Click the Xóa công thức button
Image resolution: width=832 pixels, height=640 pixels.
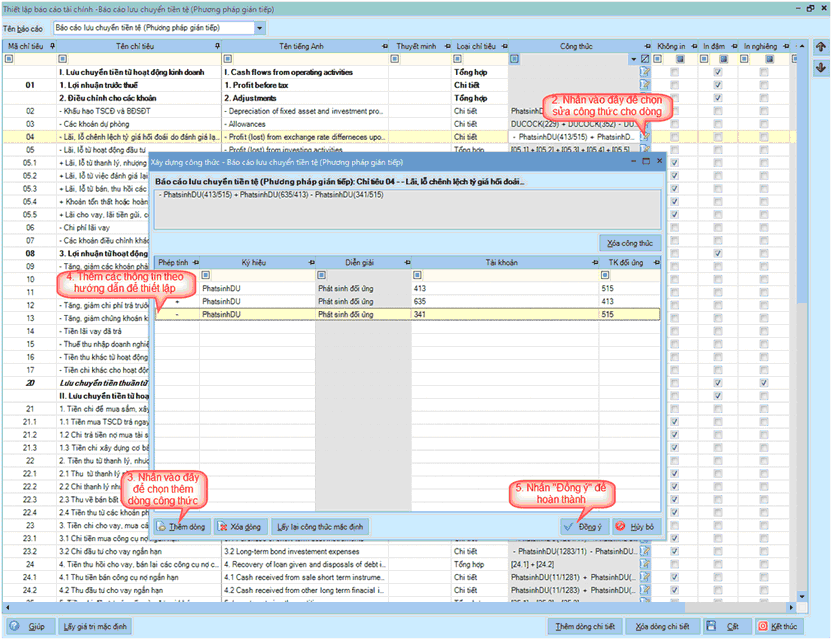[x=630, y=243]
